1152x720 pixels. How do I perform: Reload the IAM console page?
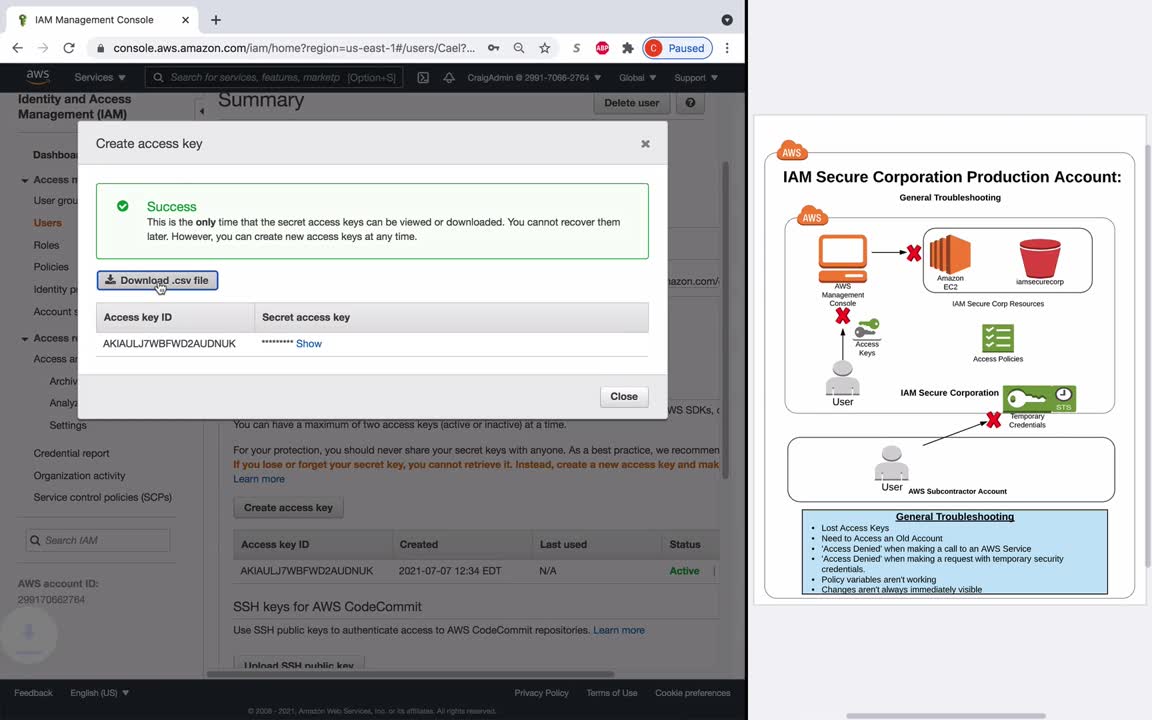click(69, 48)
